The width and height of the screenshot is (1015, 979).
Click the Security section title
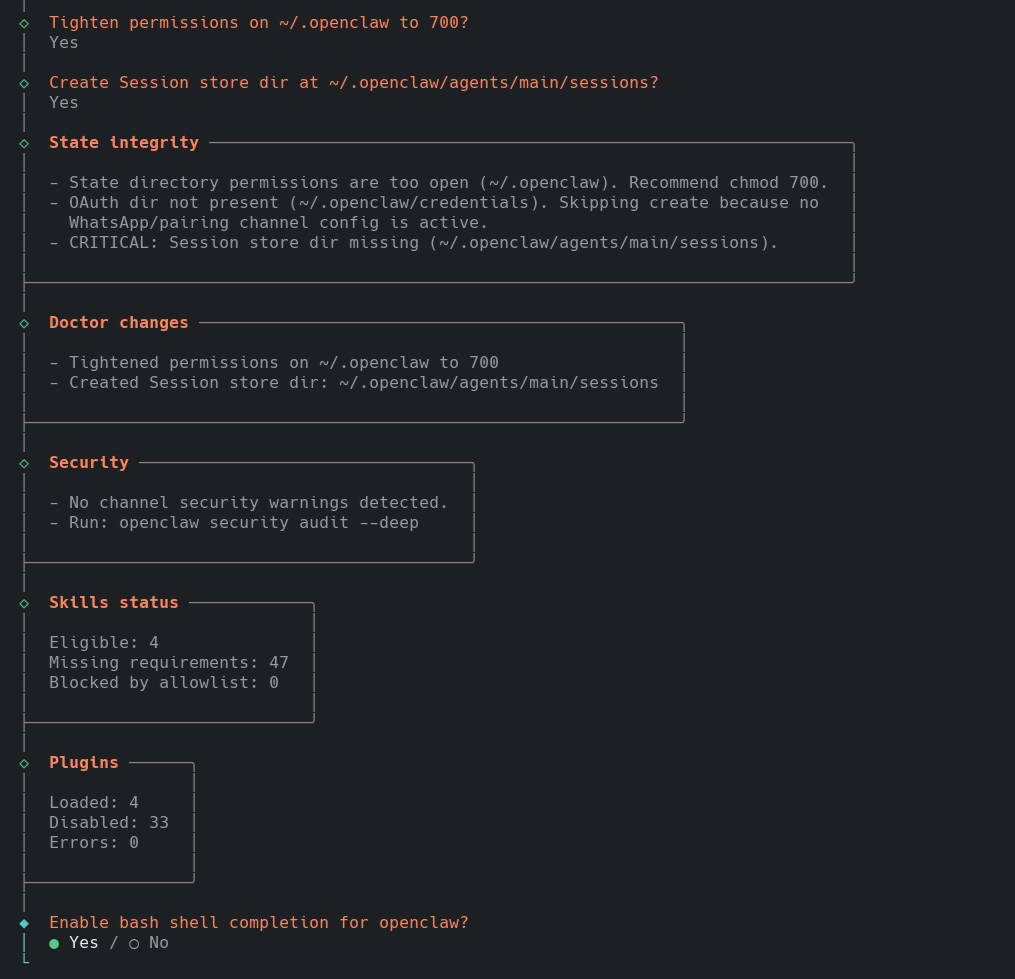click(x=89, y=463)
